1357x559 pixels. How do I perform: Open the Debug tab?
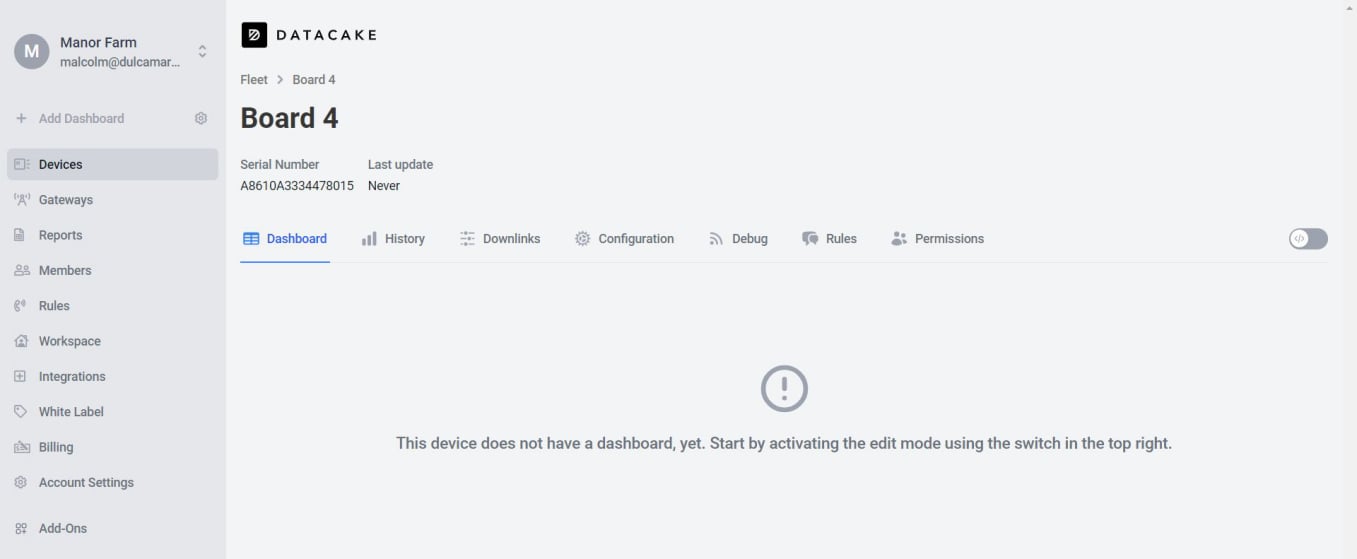(738, 239)
